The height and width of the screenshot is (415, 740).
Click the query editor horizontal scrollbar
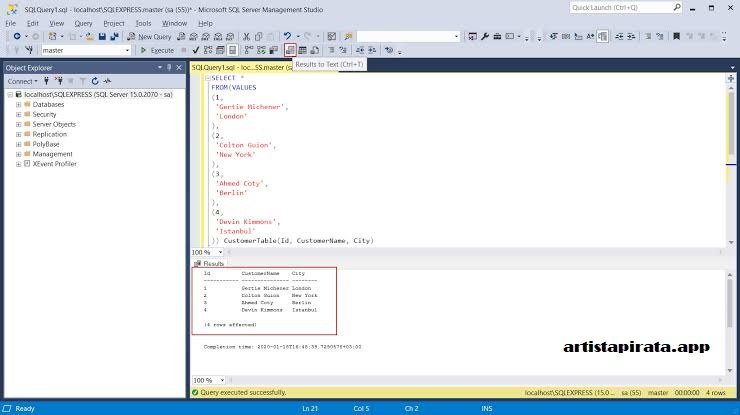pos(475,252)
